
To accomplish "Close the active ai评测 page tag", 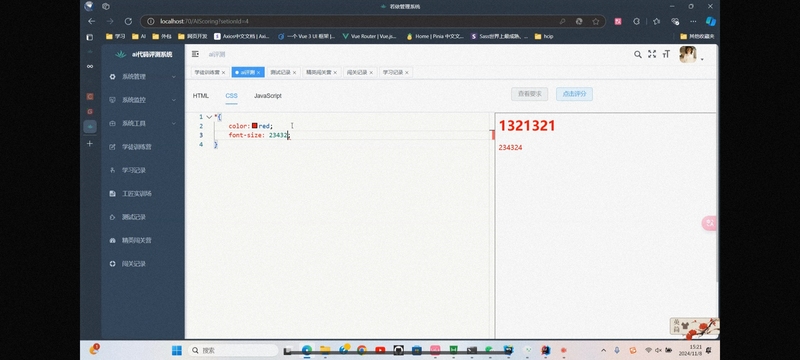I will click(x=259, y=72).
